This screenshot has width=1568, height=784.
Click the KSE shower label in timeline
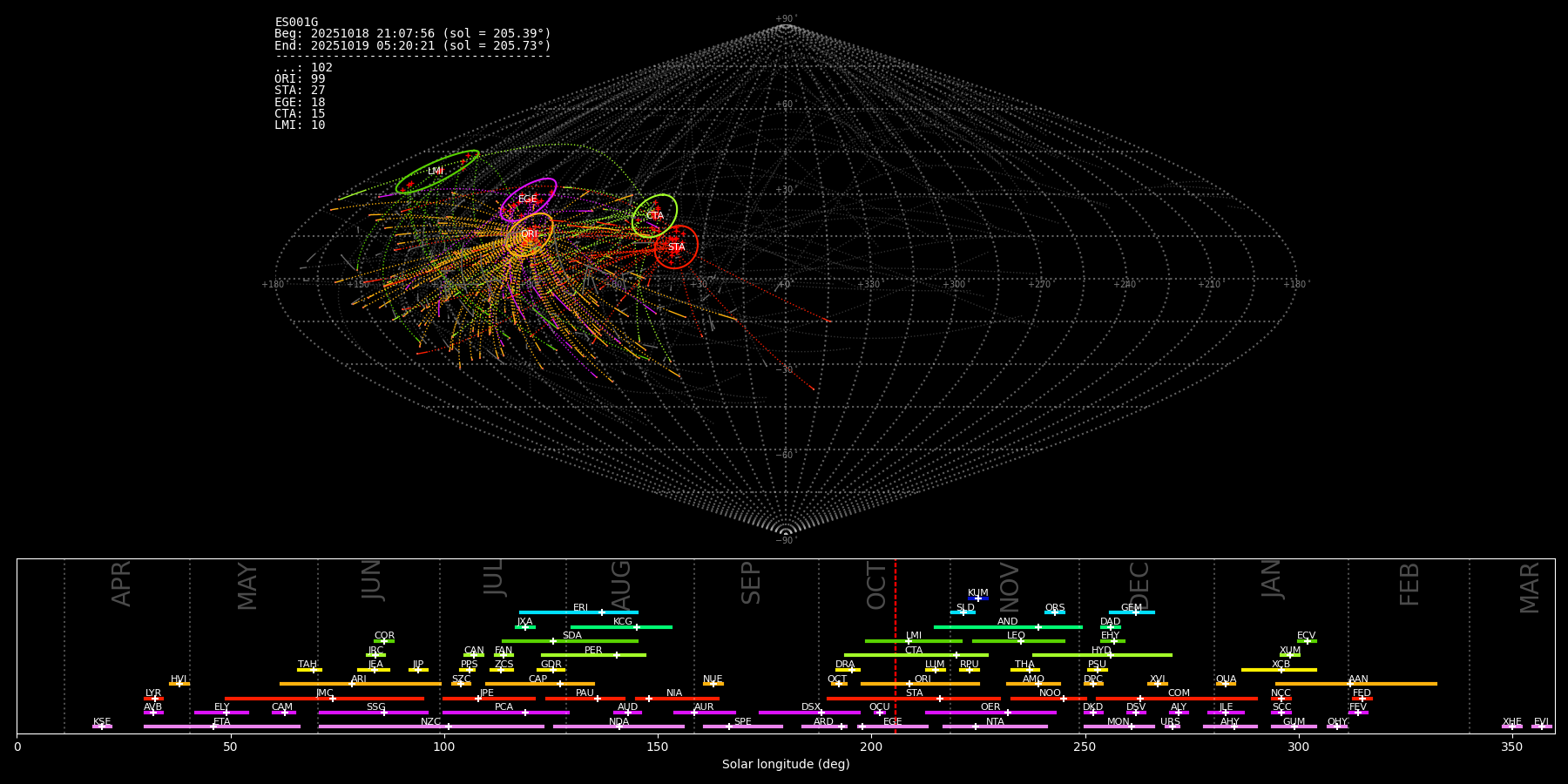[102, 722]
